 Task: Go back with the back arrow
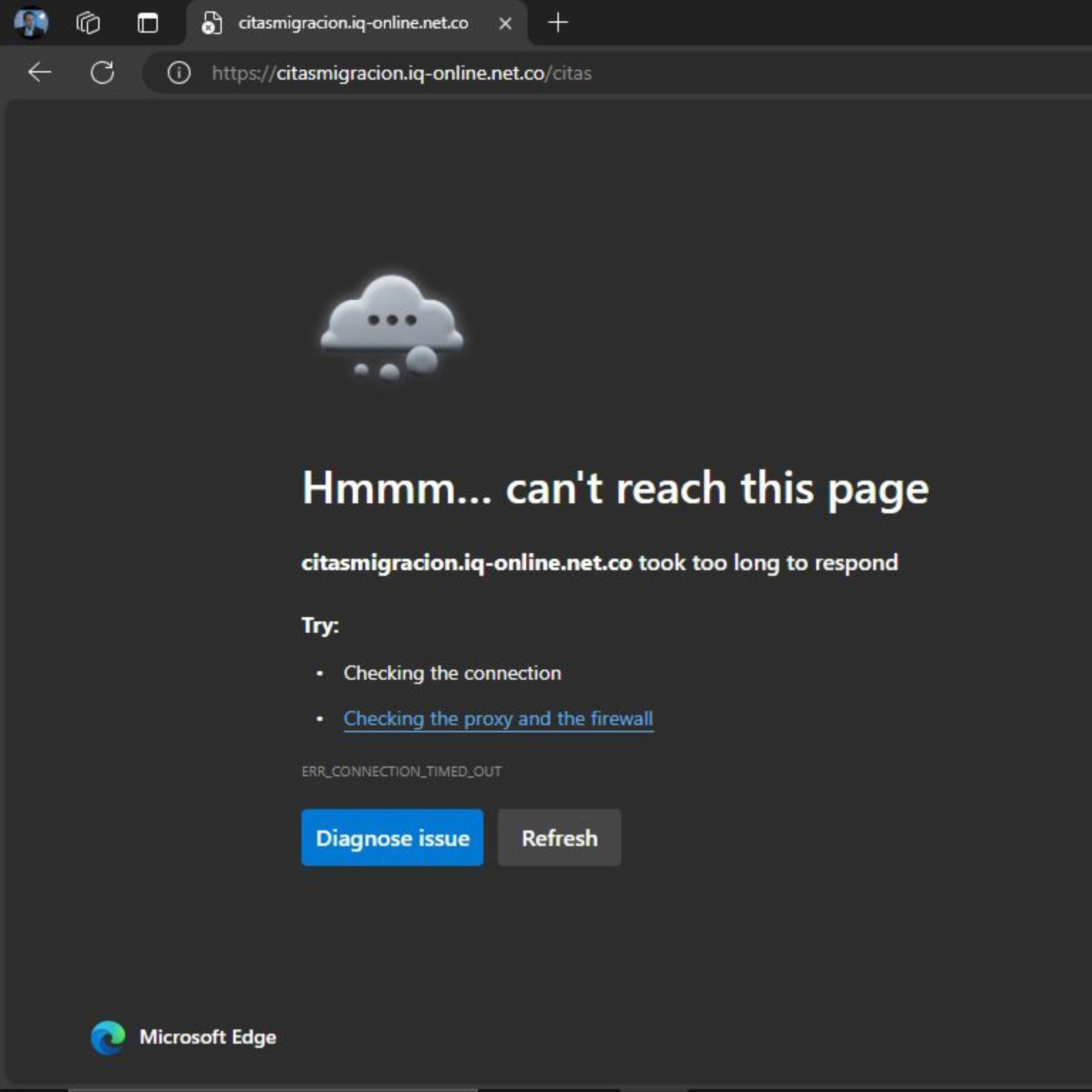point(40,72)
